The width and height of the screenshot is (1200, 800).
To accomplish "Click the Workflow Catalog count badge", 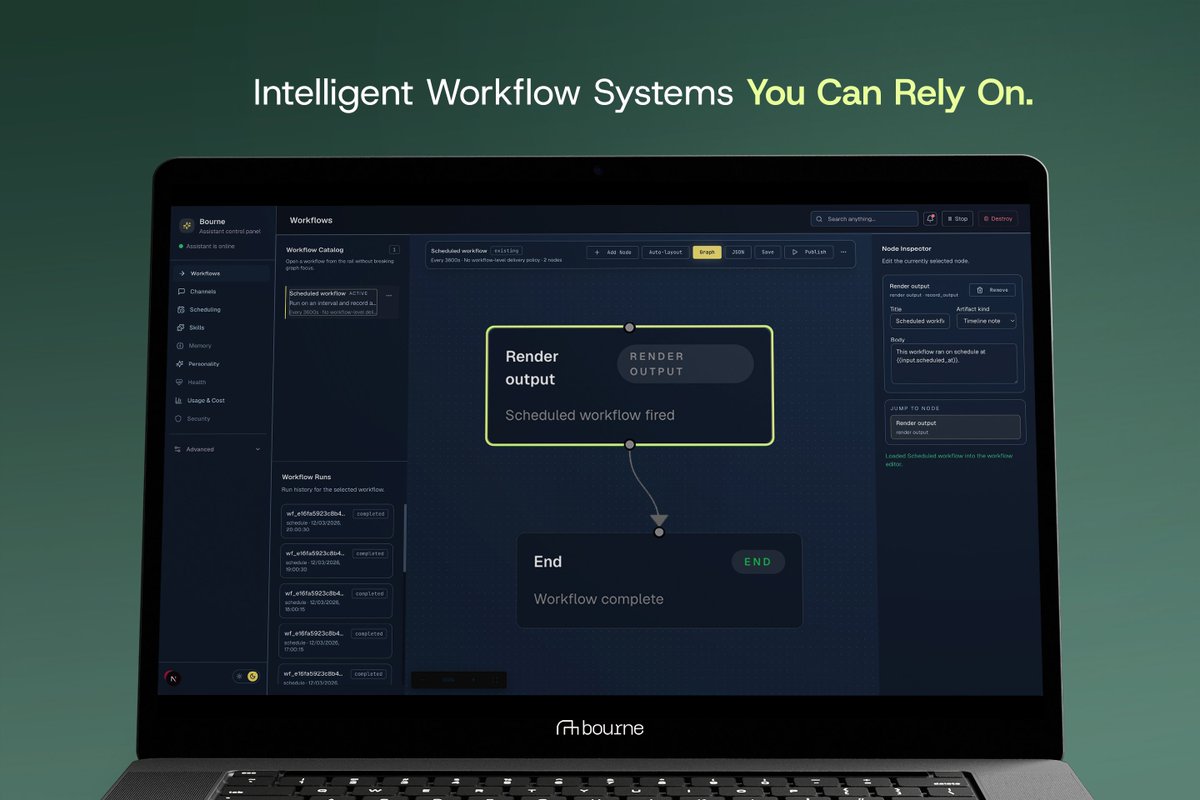I will (x=394, y=250).
